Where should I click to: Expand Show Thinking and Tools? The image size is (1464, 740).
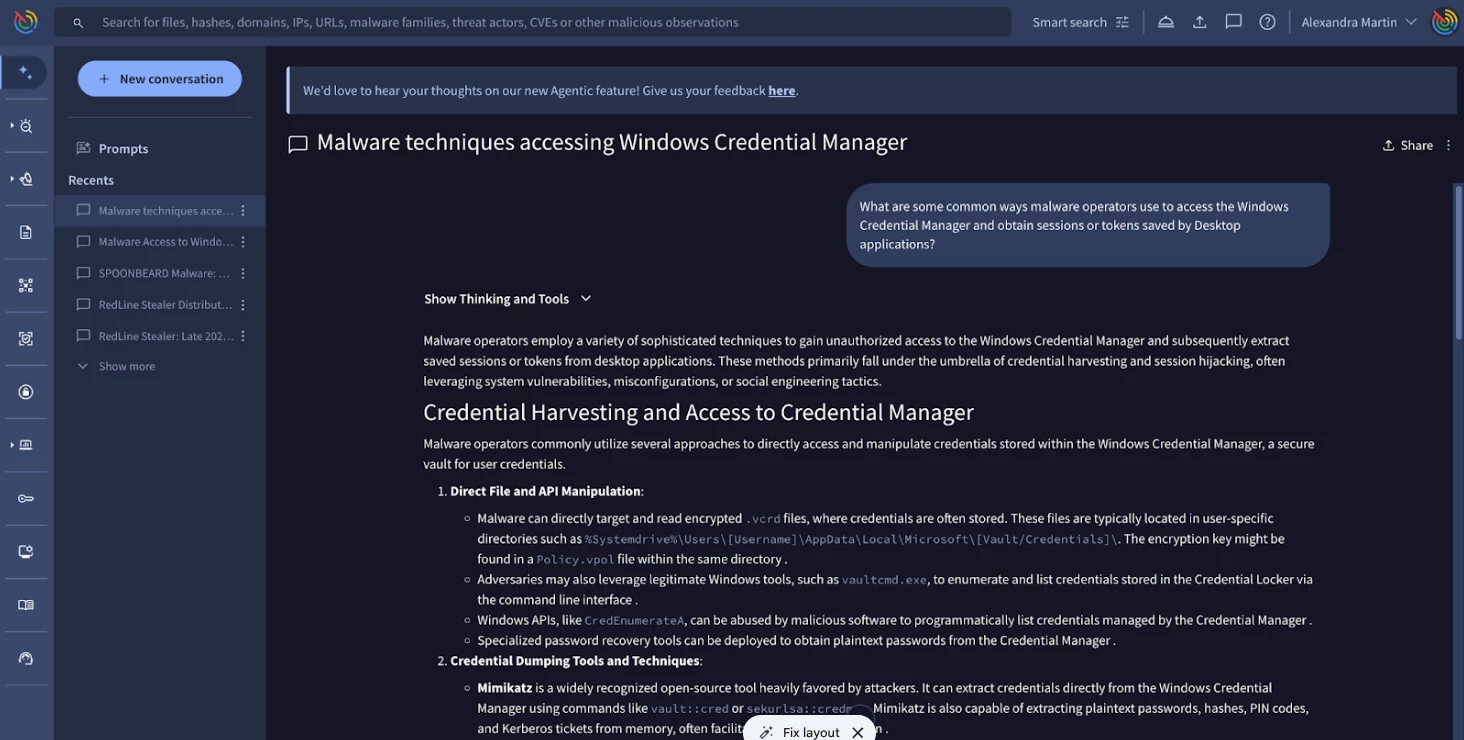[x=508, y=299]
